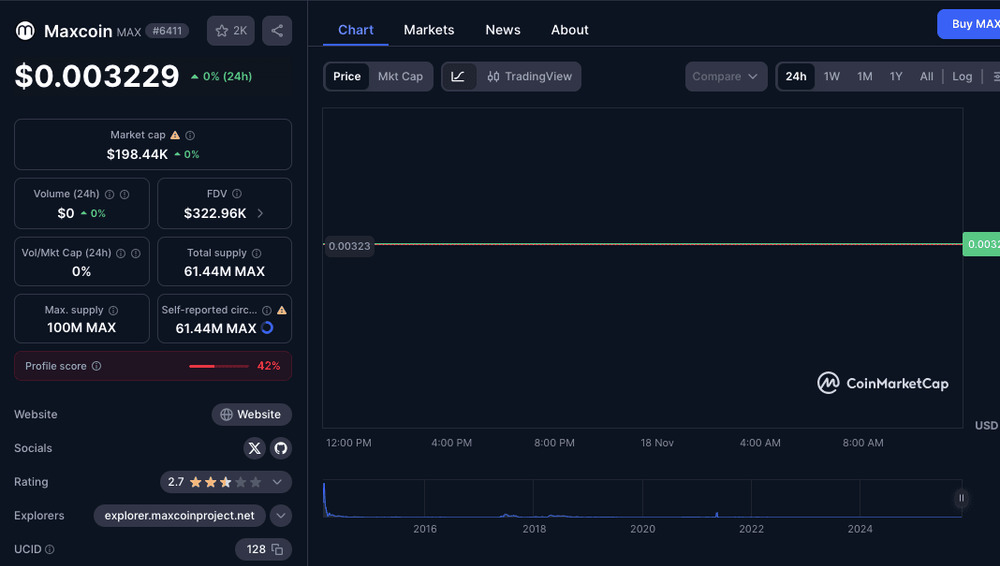Switch chart to Mkt Cap view
1000x566 pixels.
pyautogui.click(x=400, y=77)
